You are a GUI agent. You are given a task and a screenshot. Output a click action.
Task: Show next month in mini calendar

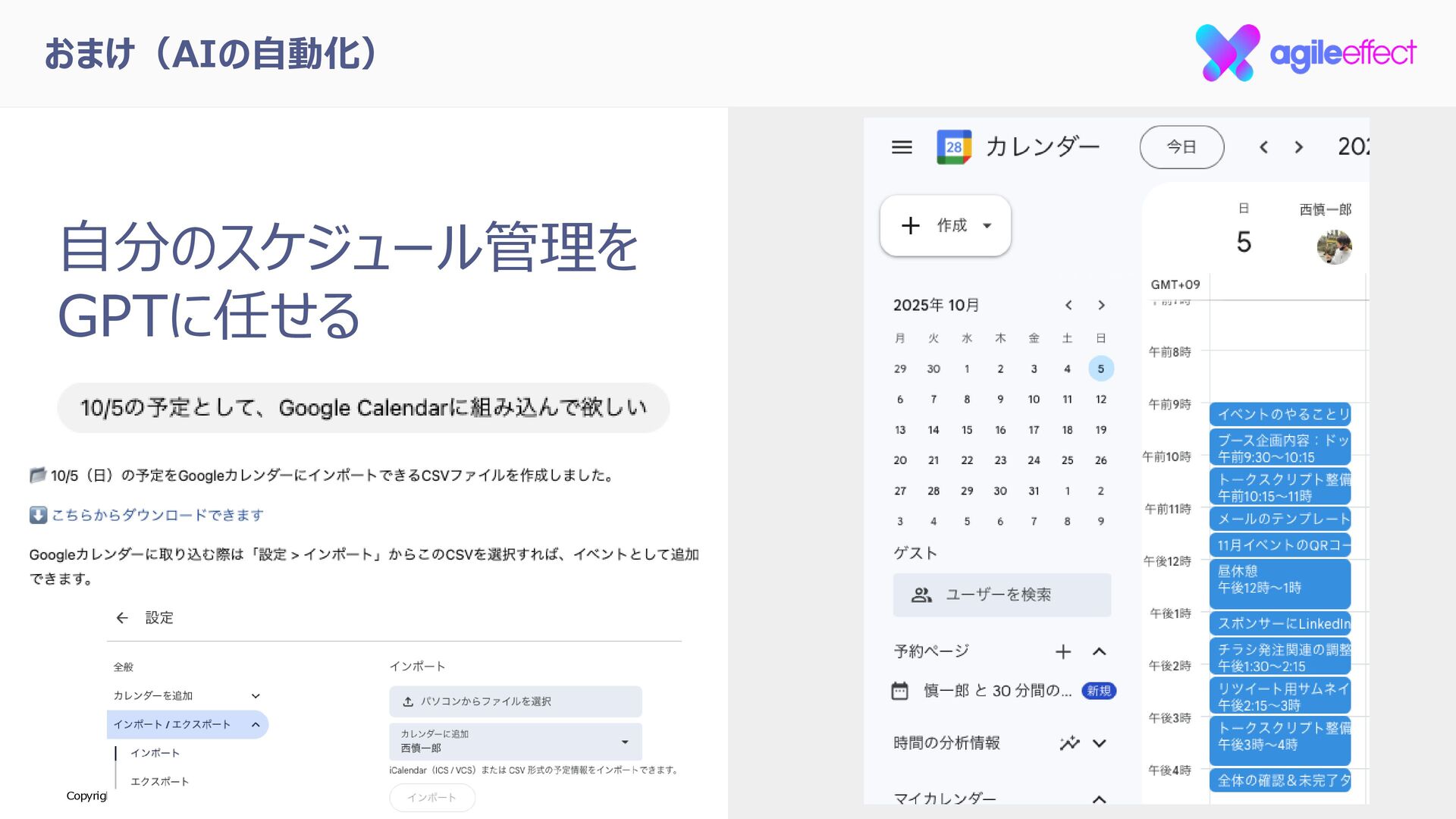[x=1101, y=306]
